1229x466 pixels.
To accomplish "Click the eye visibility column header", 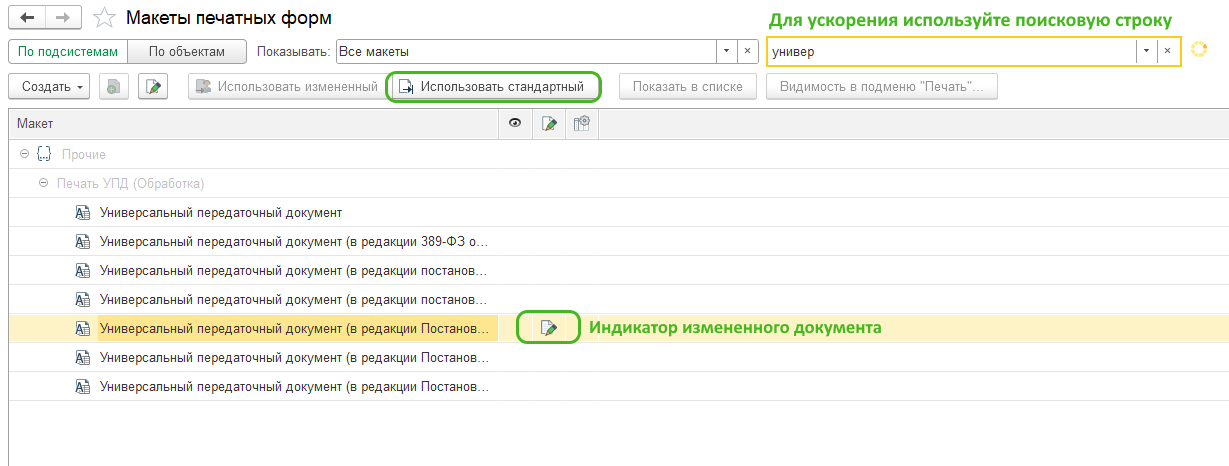I will (515, 123).
